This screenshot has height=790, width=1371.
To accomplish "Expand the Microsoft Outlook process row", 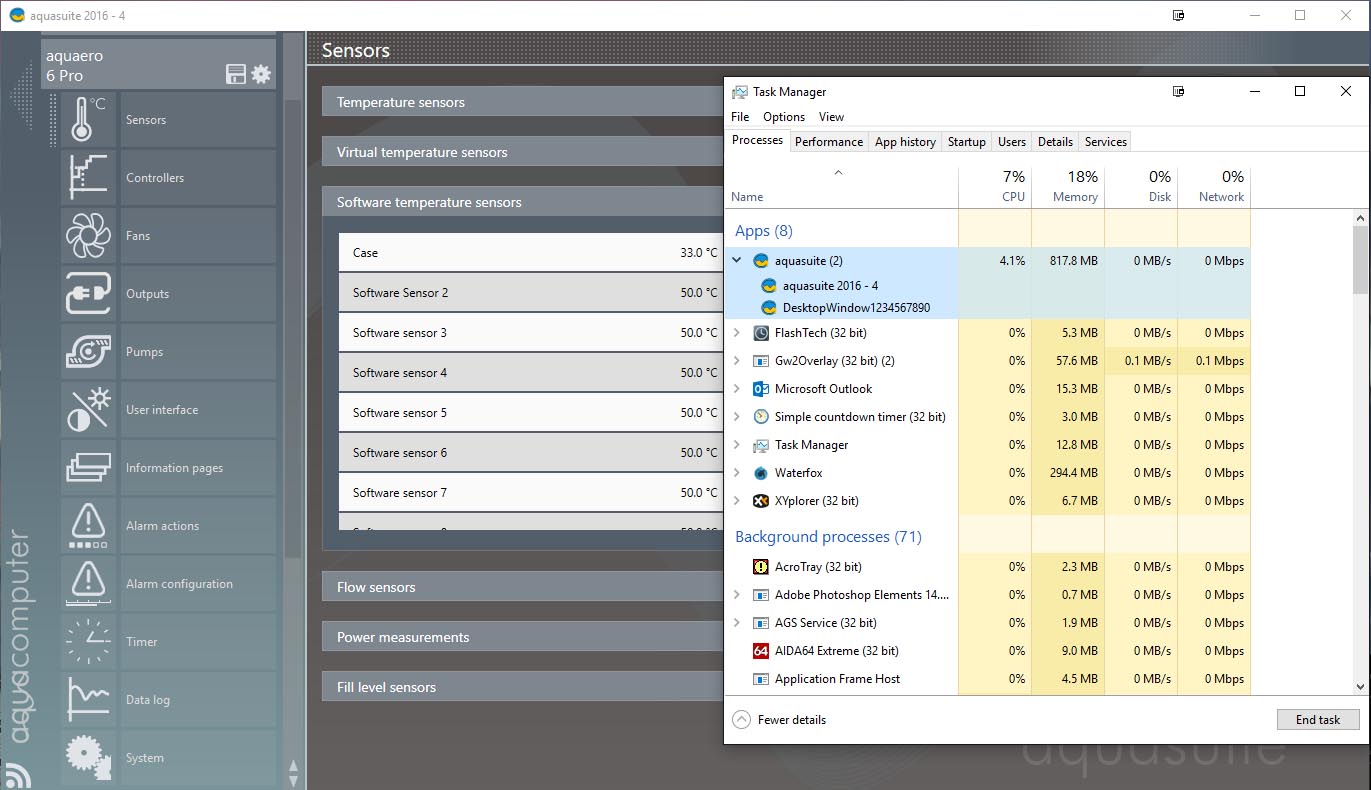I will coord(737,389).
